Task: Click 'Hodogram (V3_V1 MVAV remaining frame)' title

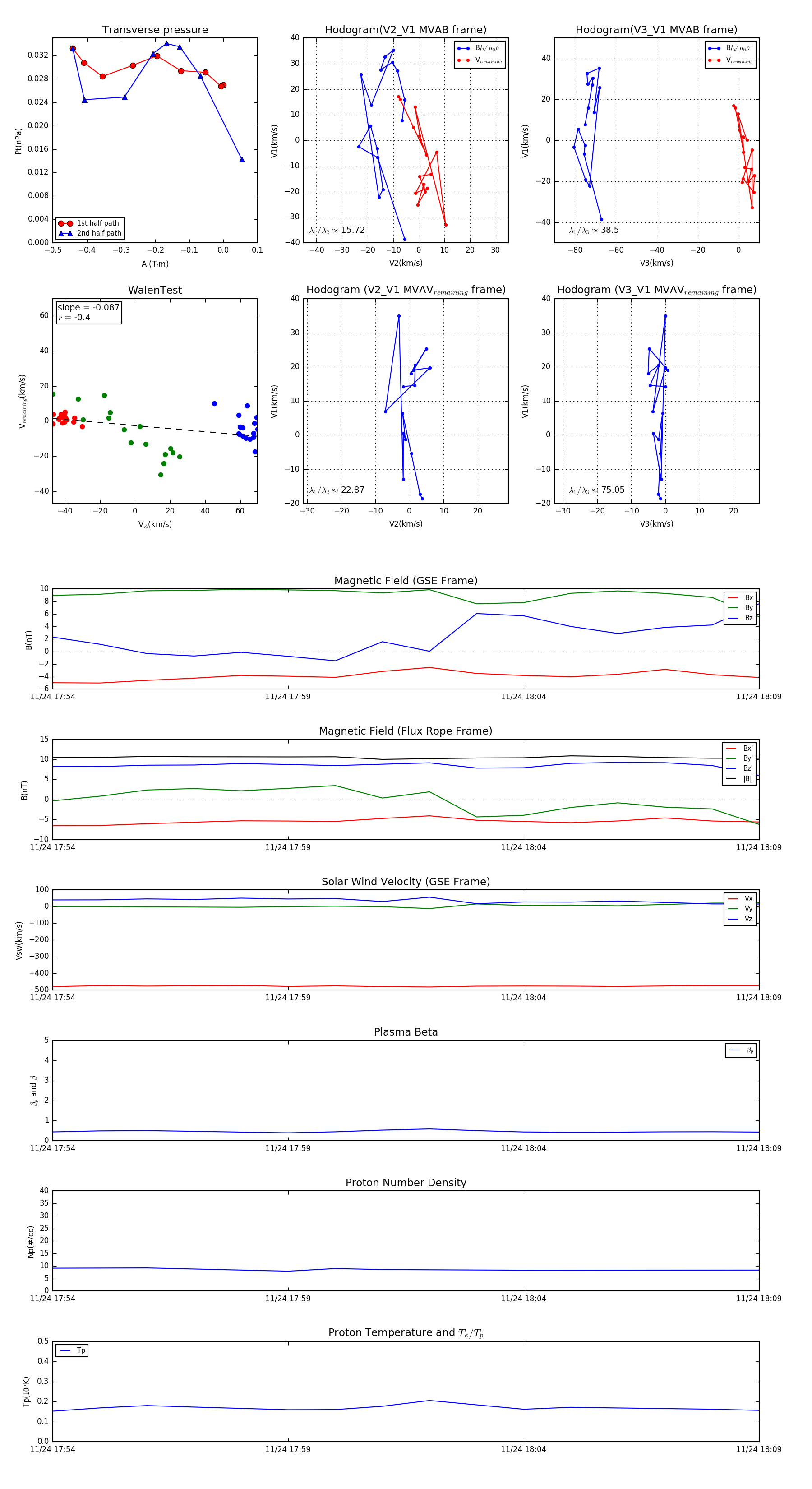Action: click(656, 290)
